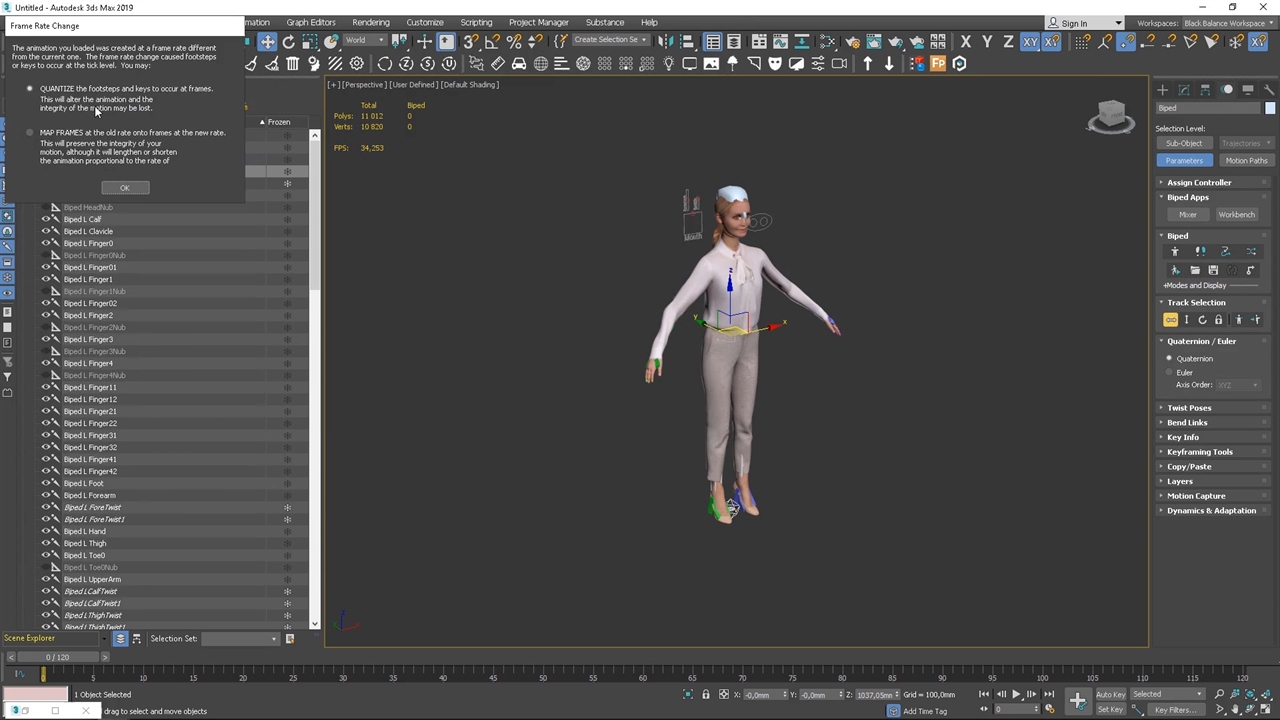Expand the Twist Poses rollout
This screenshot has height=720, width=1280.
1188,408
